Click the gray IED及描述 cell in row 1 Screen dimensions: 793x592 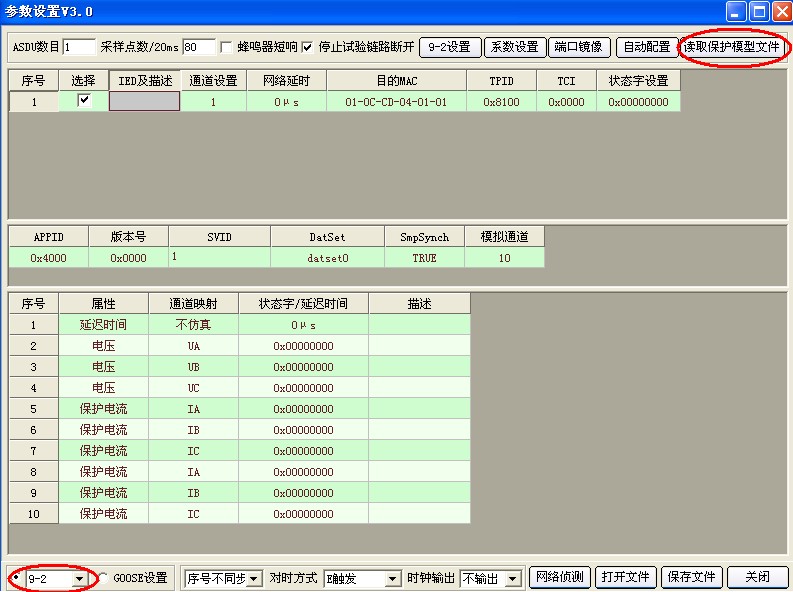click(x=144, y=101)
